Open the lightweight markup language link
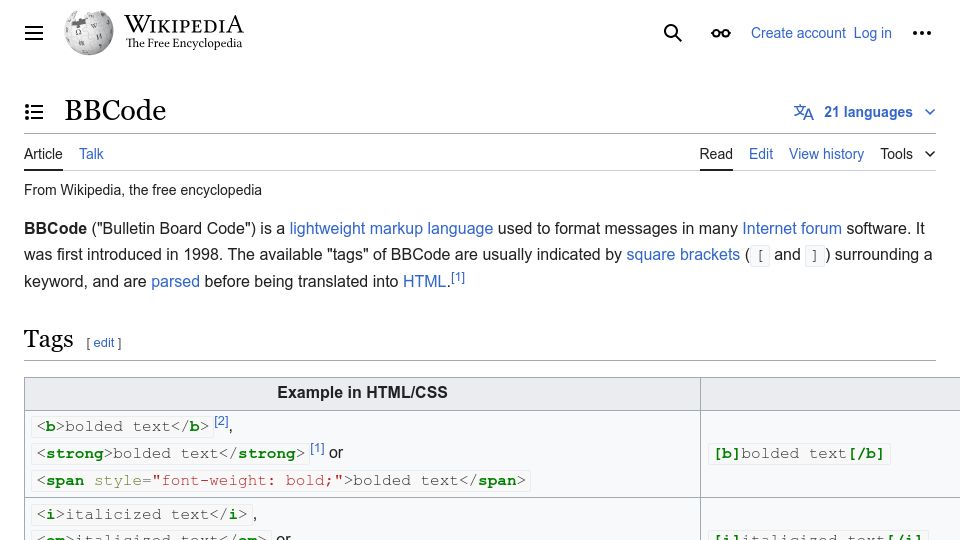The image size is (960, 540). click(x=391, y=228)
